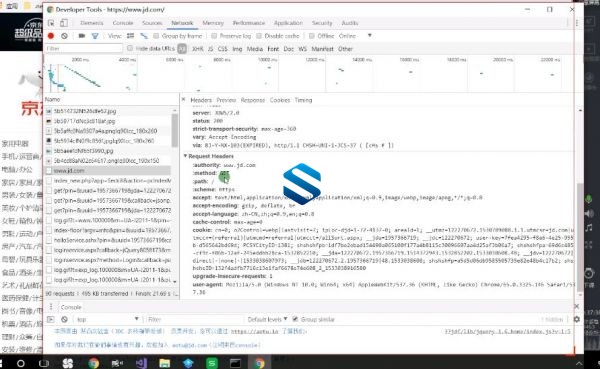The width and height of the screenshot is (600, 369).
Task: Filter requests by Img type
Action: 237,49
